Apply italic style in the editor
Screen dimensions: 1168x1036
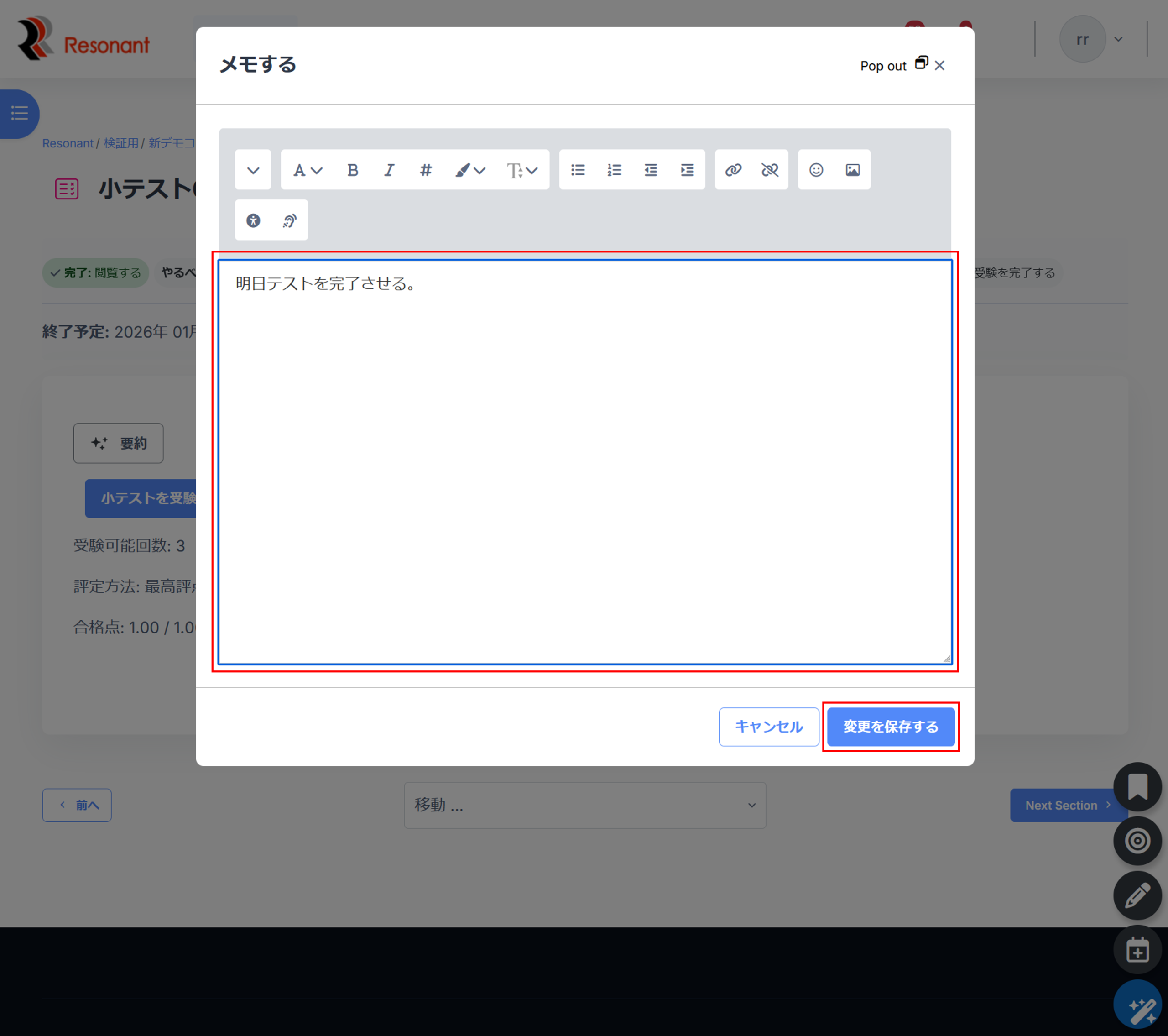coord(389,170)
